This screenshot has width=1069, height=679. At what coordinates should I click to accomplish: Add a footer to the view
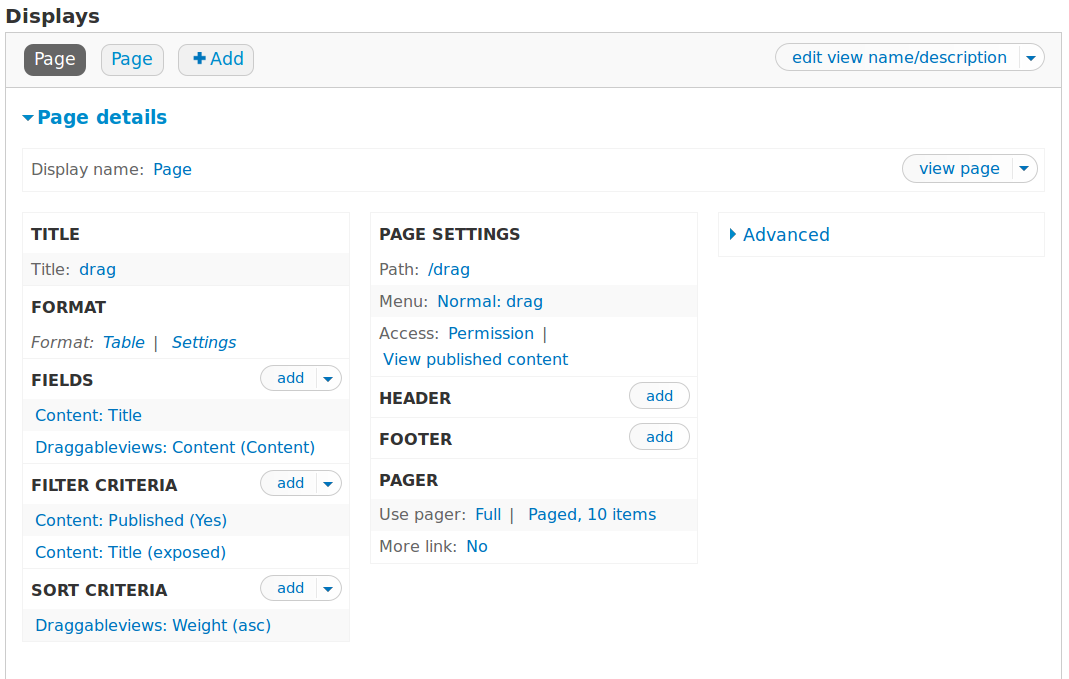tap(659, 437)
